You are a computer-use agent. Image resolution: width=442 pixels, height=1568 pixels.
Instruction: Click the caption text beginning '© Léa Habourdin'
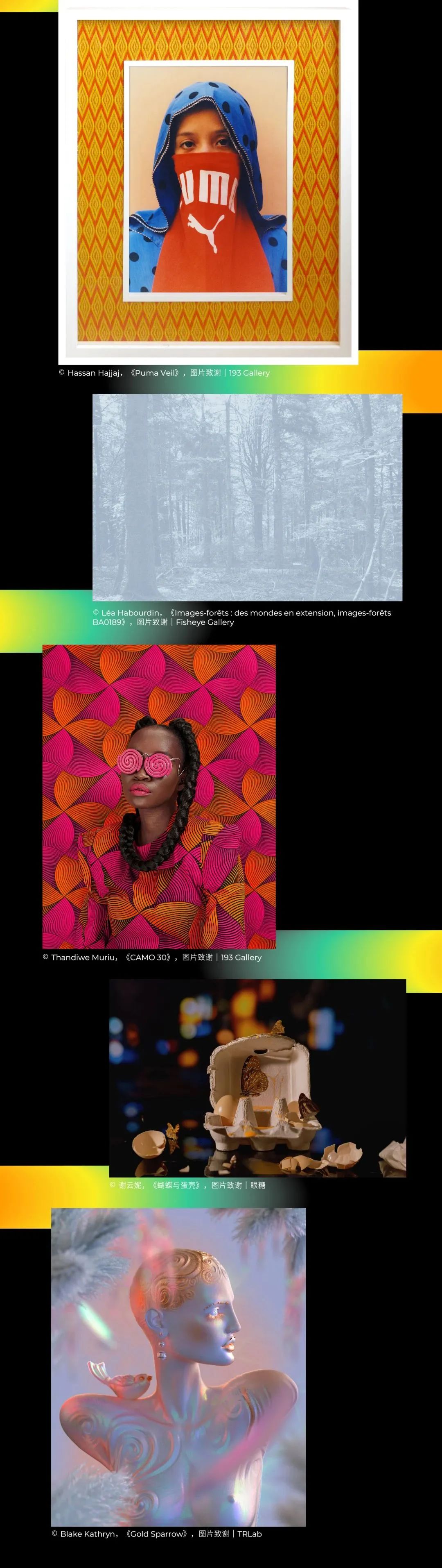tap(242, 617)
